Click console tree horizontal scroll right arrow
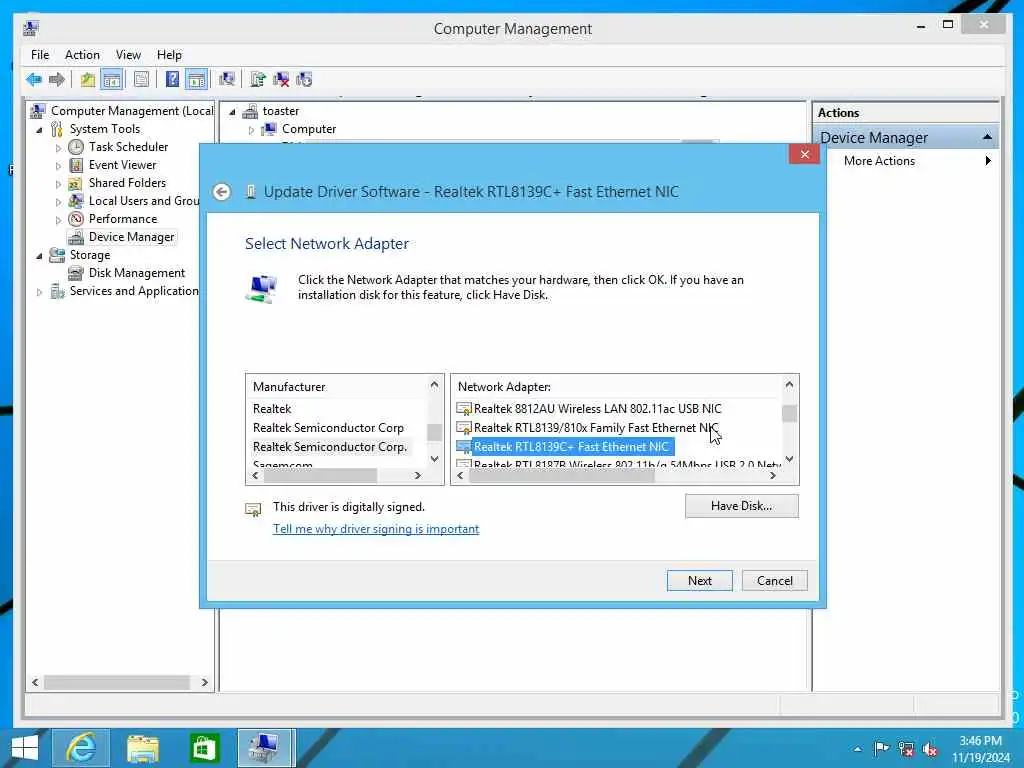The height and width of the screenshot is (768, 1024). [x=204, y=682]
